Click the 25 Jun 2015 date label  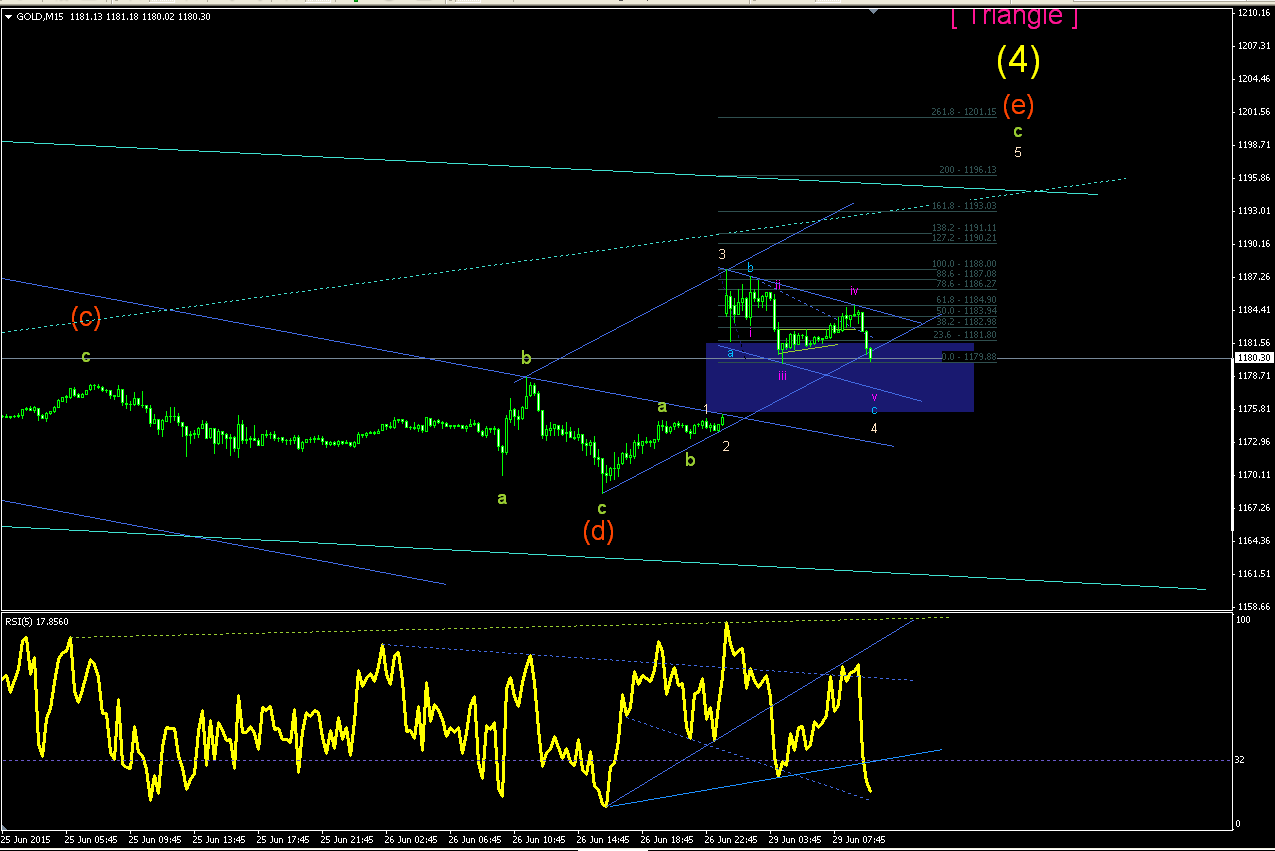pyautogui.click(x=27, y=840)
